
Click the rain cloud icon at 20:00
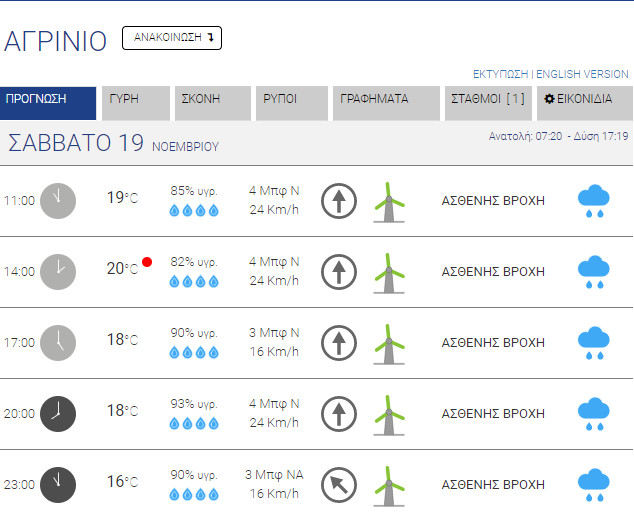coord(594,413)
